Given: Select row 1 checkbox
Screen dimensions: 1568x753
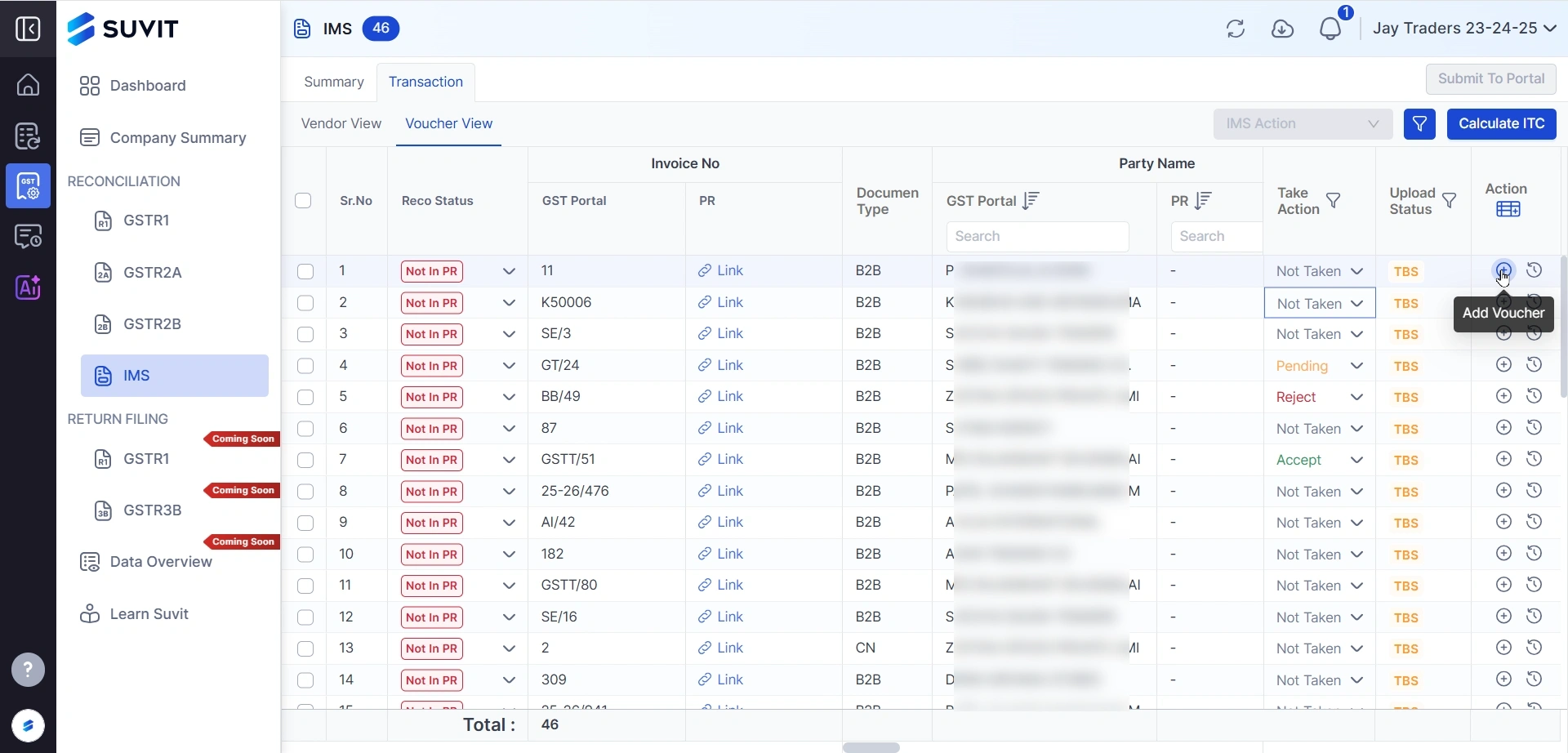Looking at the screenshot, I should 305,272.
